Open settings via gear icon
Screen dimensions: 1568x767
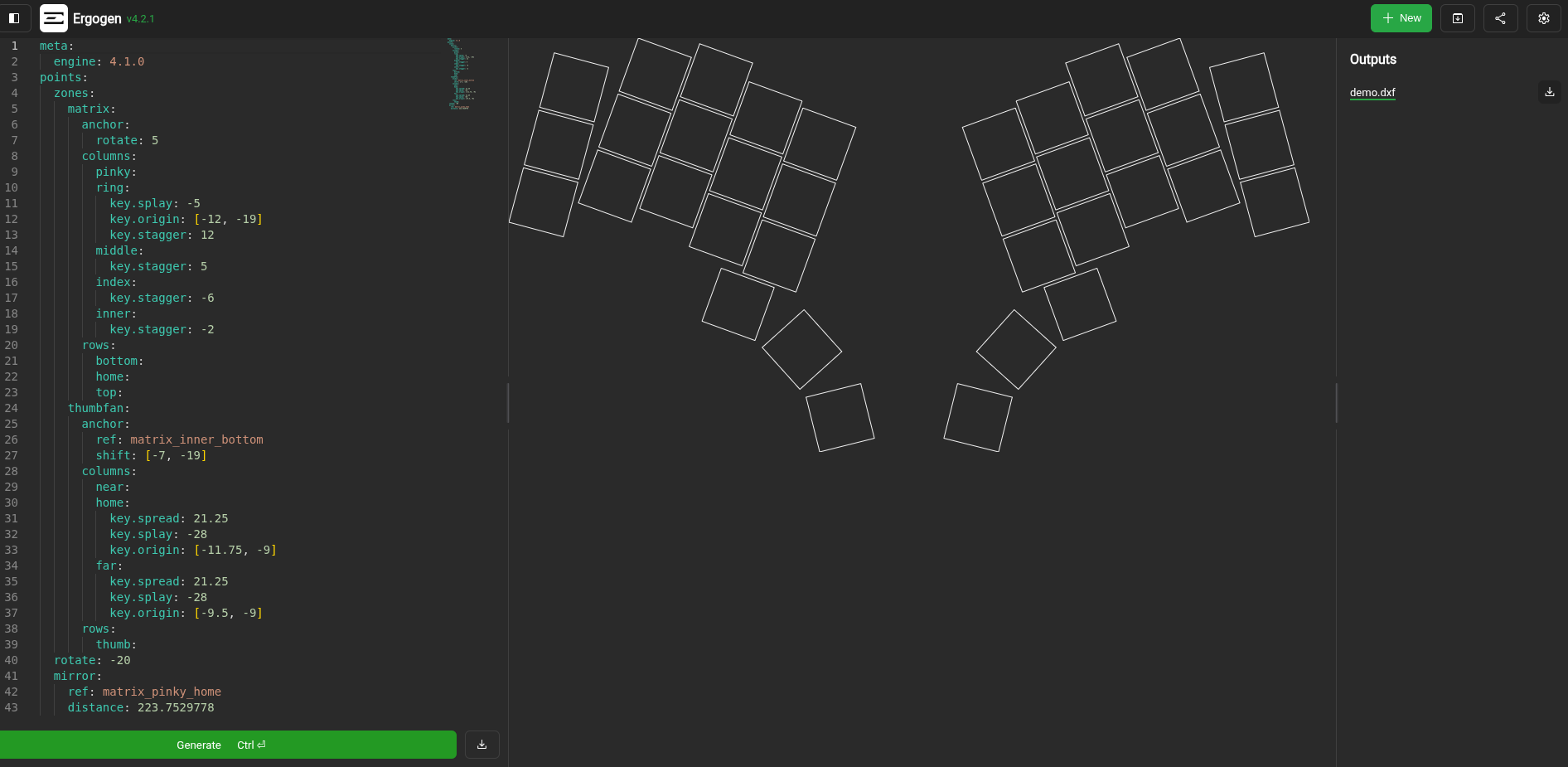[1543, 18]
